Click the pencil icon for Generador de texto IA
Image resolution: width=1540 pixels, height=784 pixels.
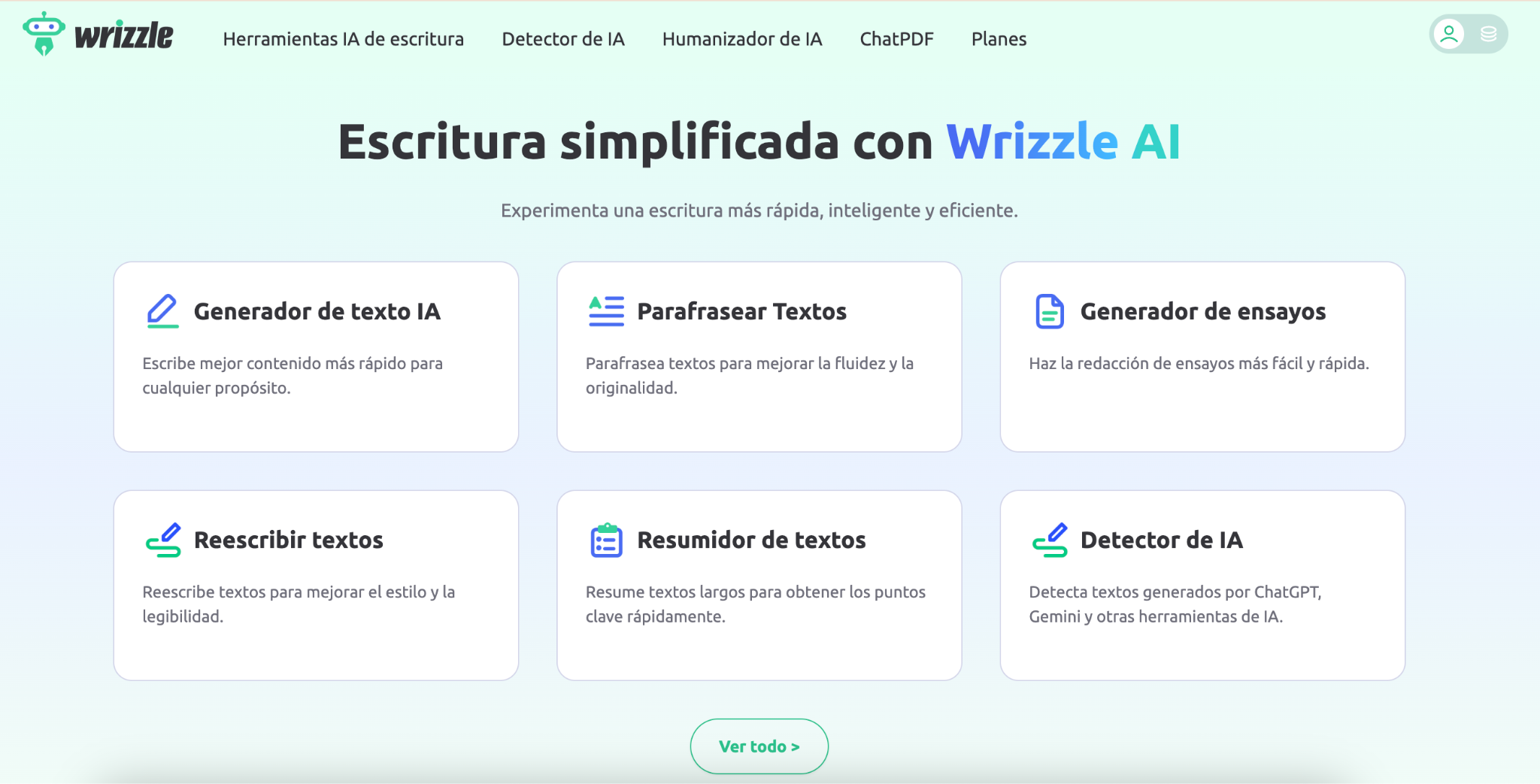point(162,311)
